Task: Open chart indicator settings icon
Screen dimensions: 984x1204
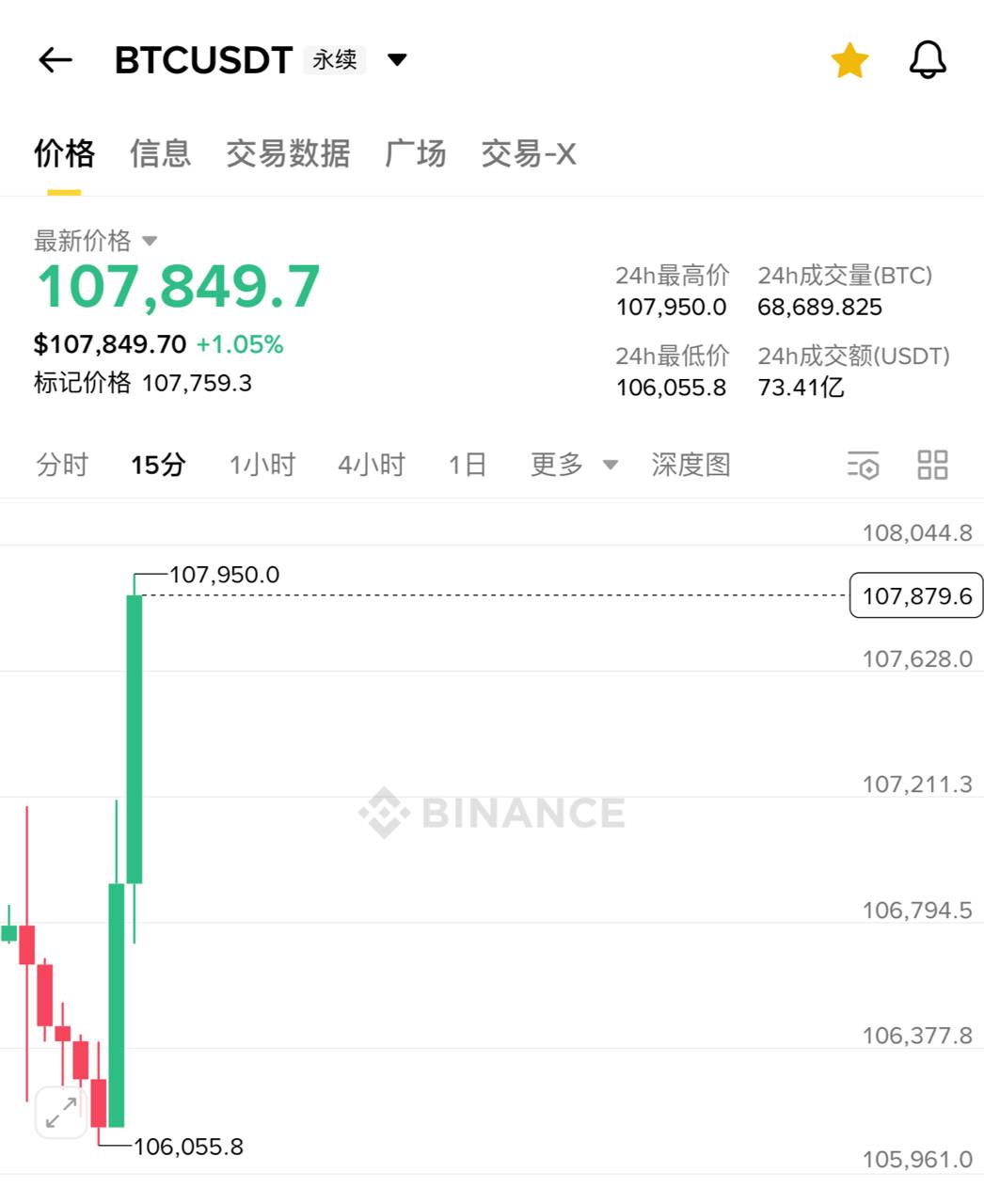Action: pyautogui.click(x=863, y=465)
